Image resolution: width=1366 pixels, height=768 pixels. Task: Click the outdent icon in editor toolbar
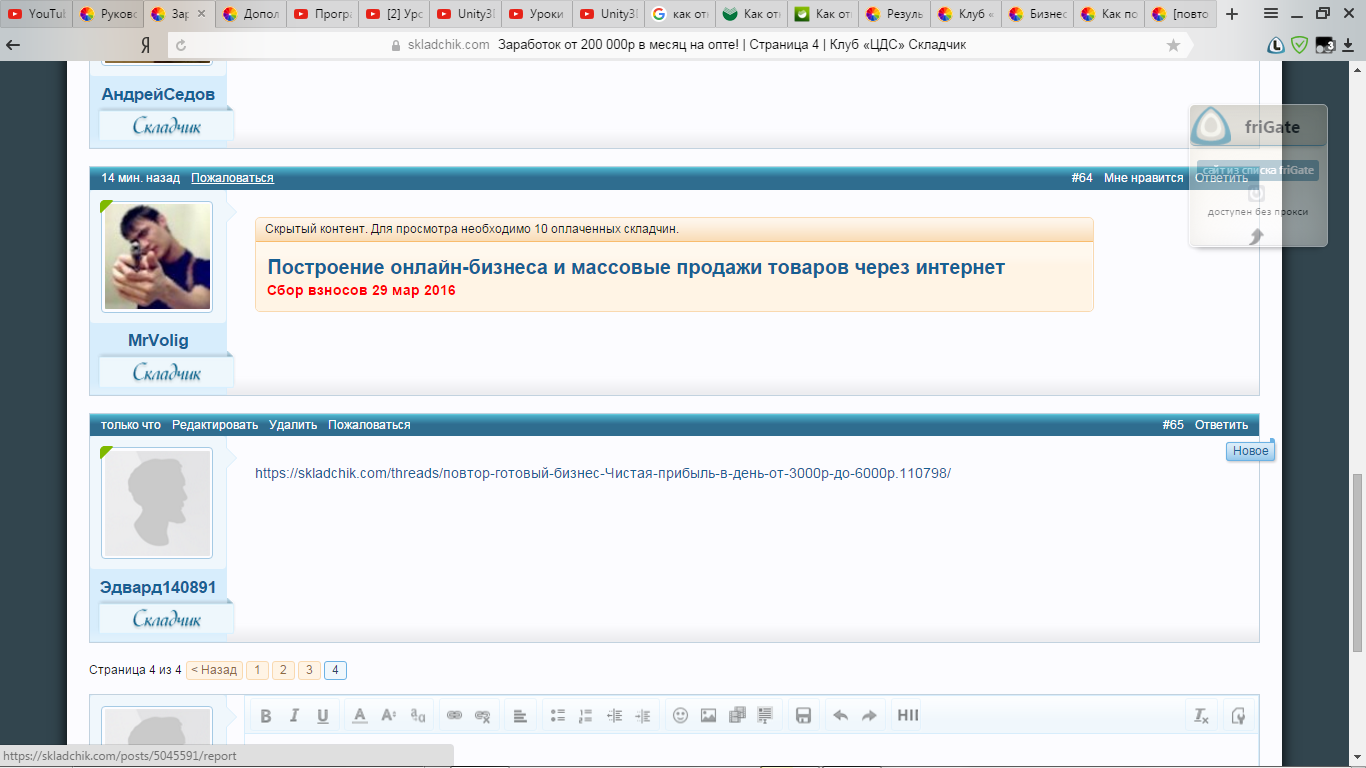[615, 715]
